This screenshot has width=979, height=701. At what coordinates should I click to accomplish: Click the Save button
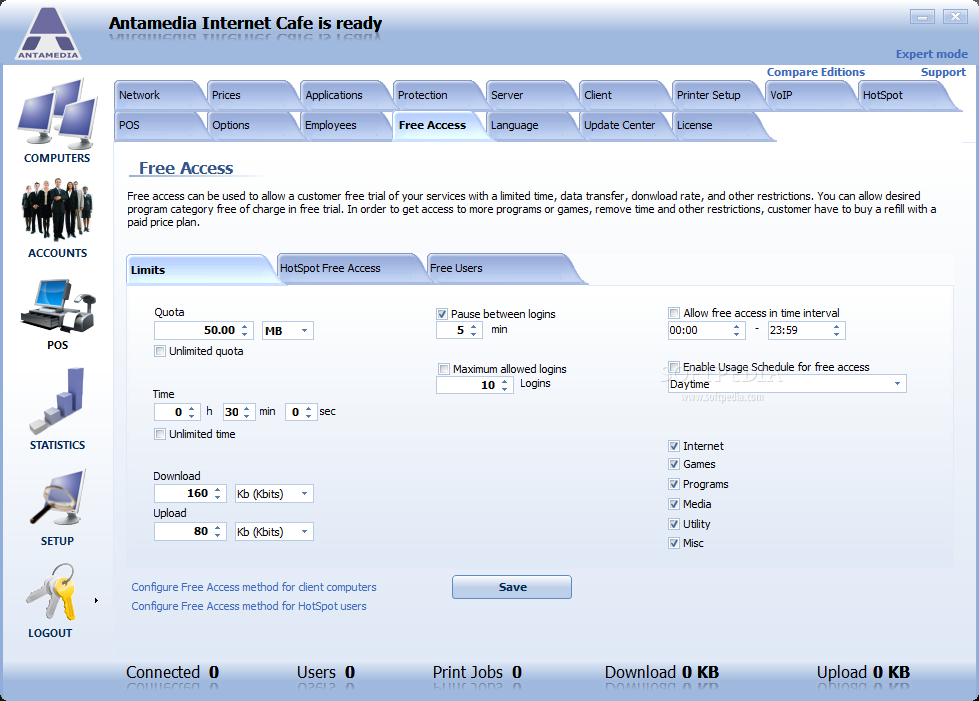[512, 587]
